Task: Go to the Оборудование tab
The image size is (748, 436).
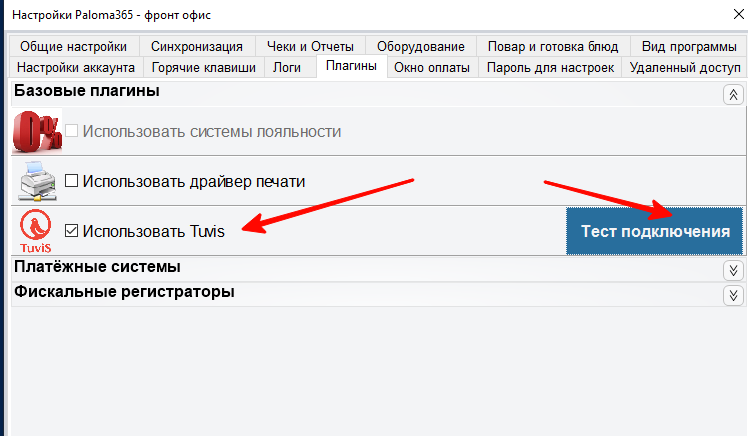Action: pyautogui.click(x=421, y=46)
